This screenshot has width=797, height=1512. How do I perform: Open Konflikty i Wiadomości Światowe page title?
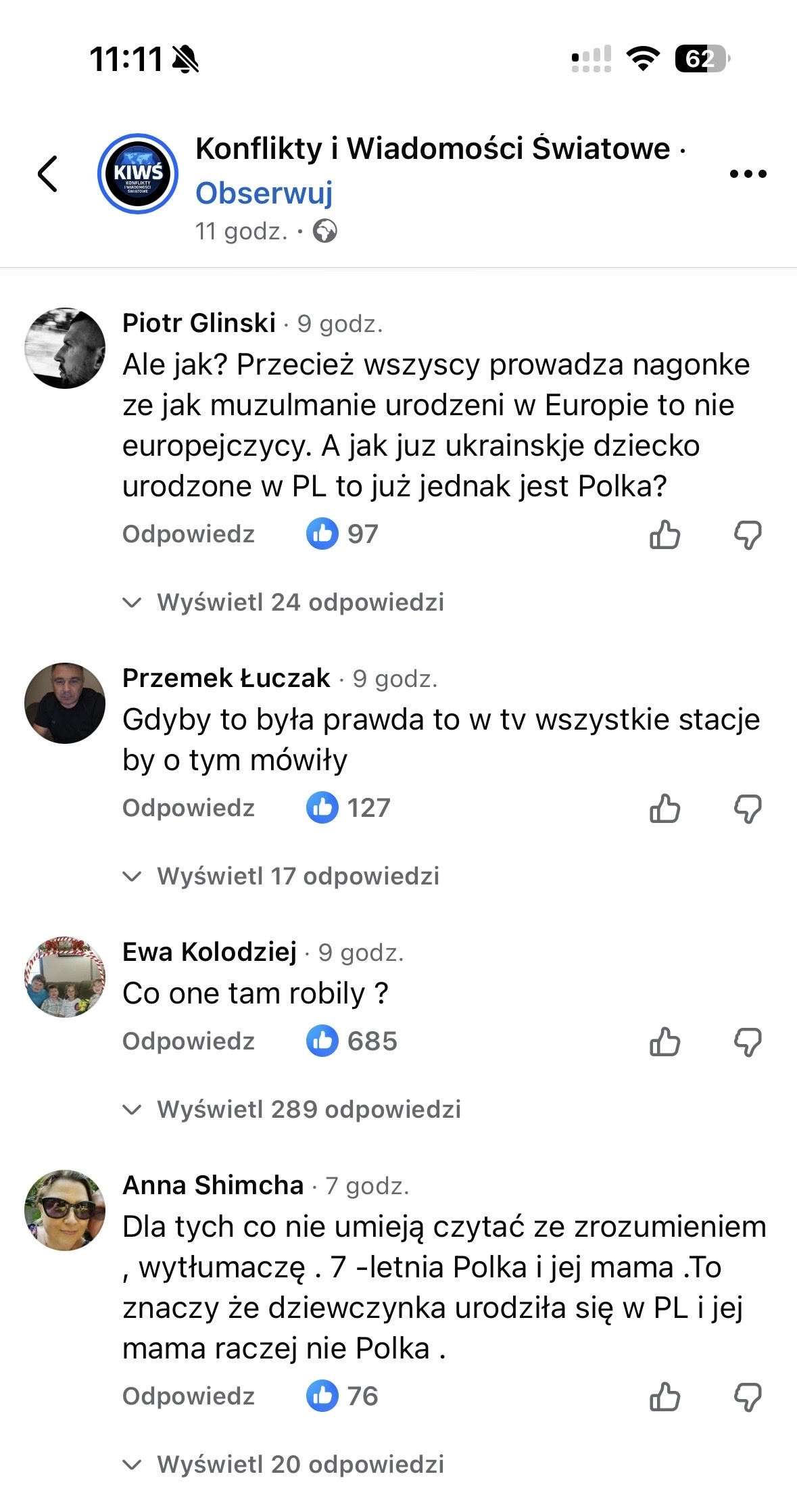(433, 149)
